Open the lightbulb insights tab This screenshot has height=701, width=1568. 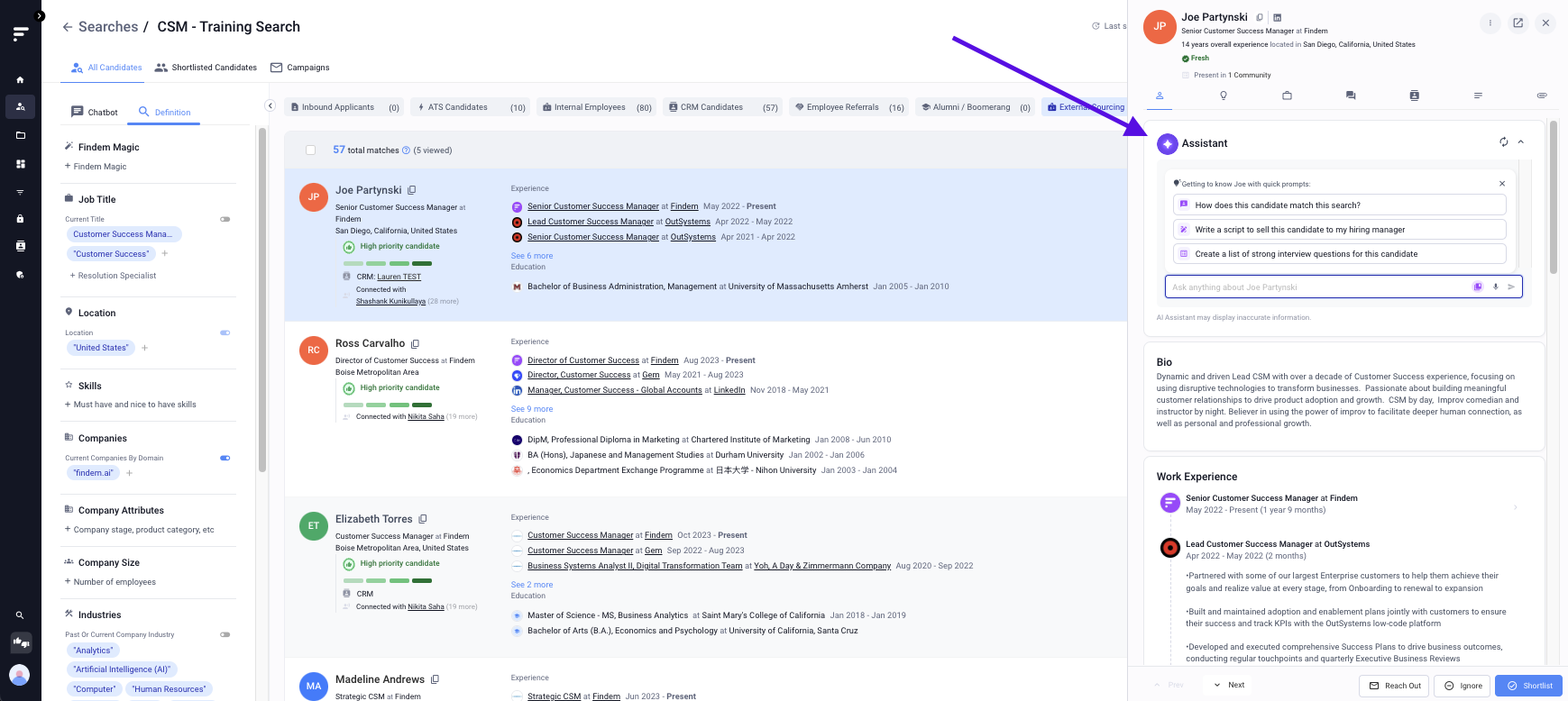pos(1224,96)
